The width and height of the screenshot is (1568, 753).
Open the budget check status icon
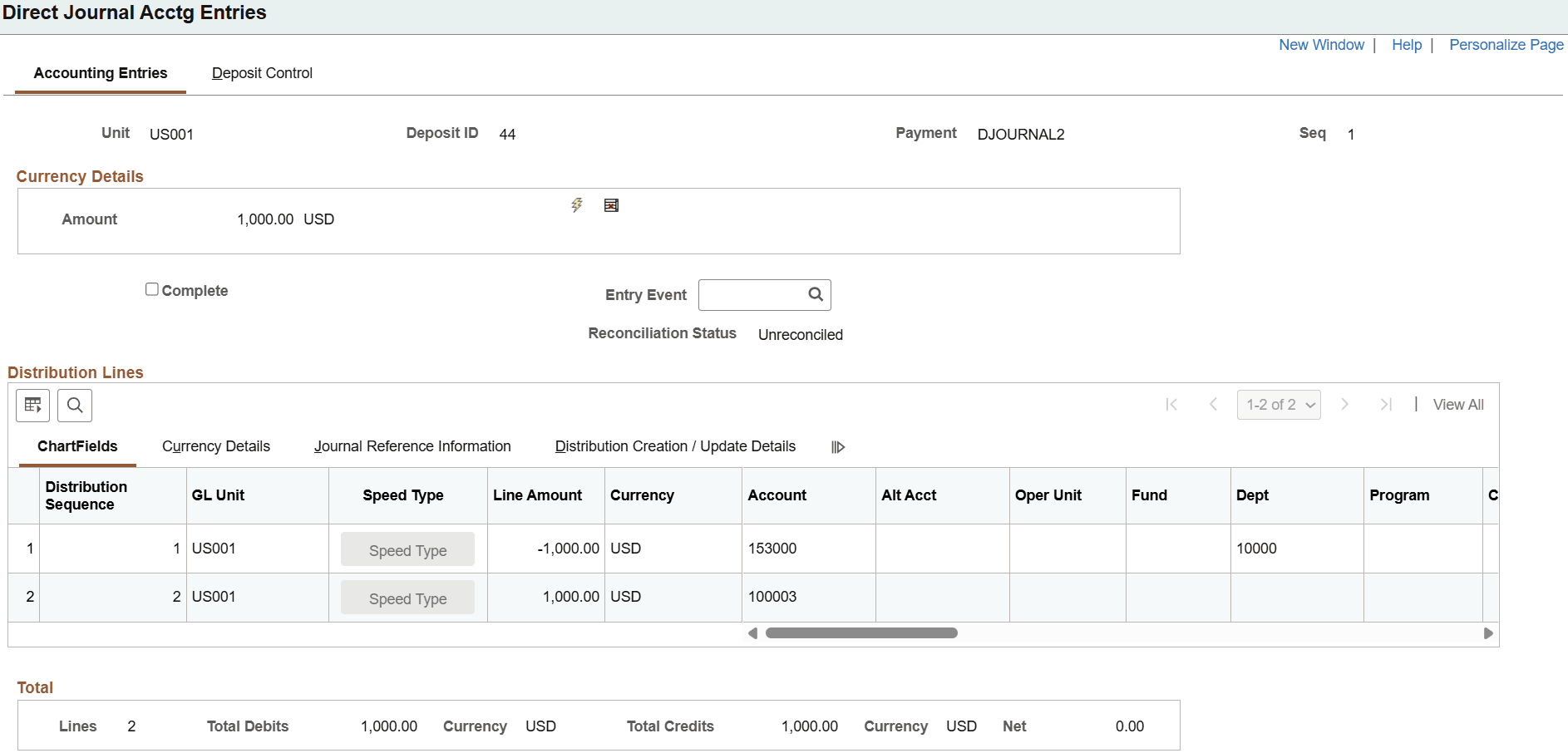pos(612,205)
